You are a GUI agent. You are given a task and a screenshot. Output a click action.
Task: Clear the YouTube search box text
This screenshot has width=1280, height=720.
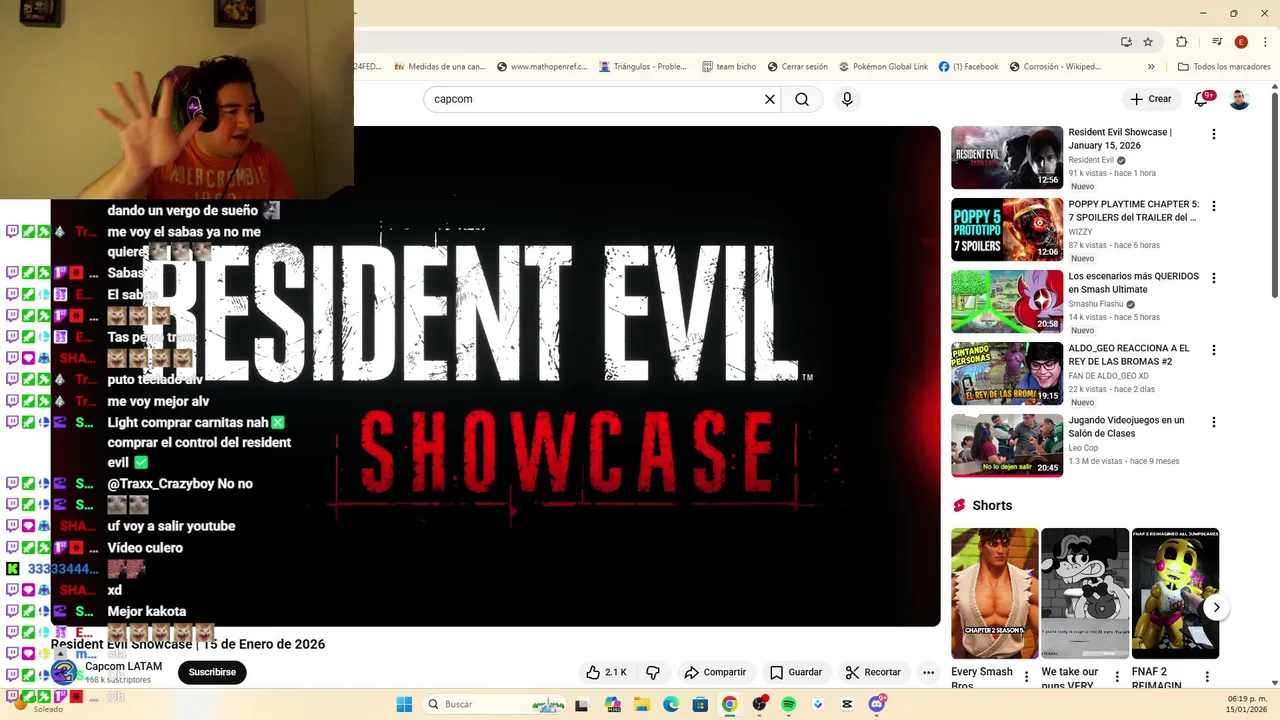[770, 99]
